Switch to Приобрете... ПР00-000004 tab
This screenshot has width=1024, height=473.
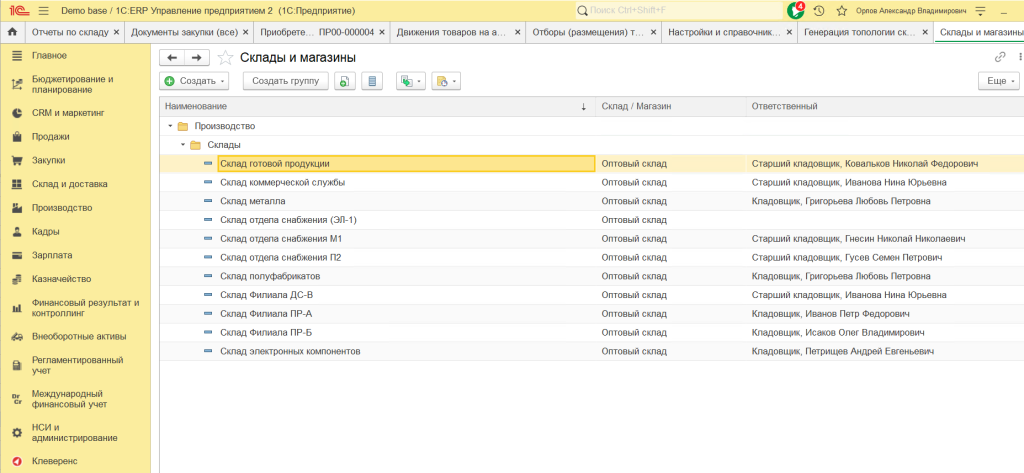coord(317,31)
